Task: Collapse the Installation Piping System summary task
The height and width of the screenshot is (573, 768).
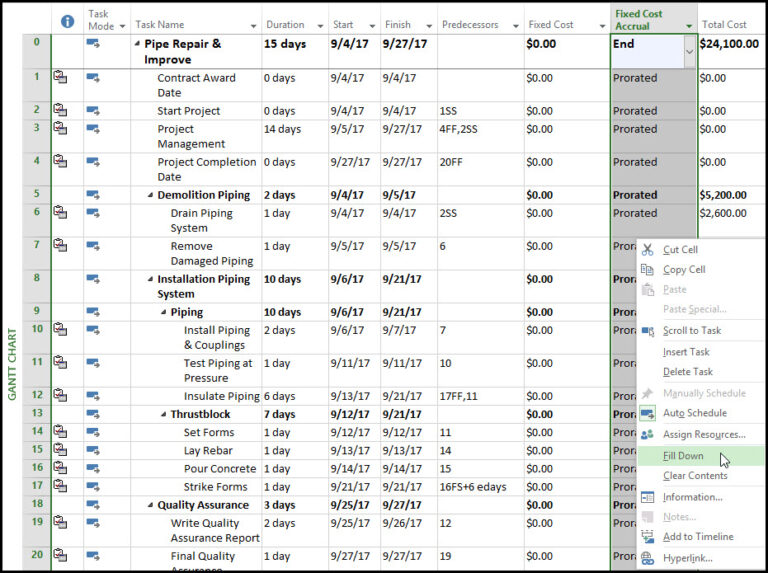Action: click(150, 280)
